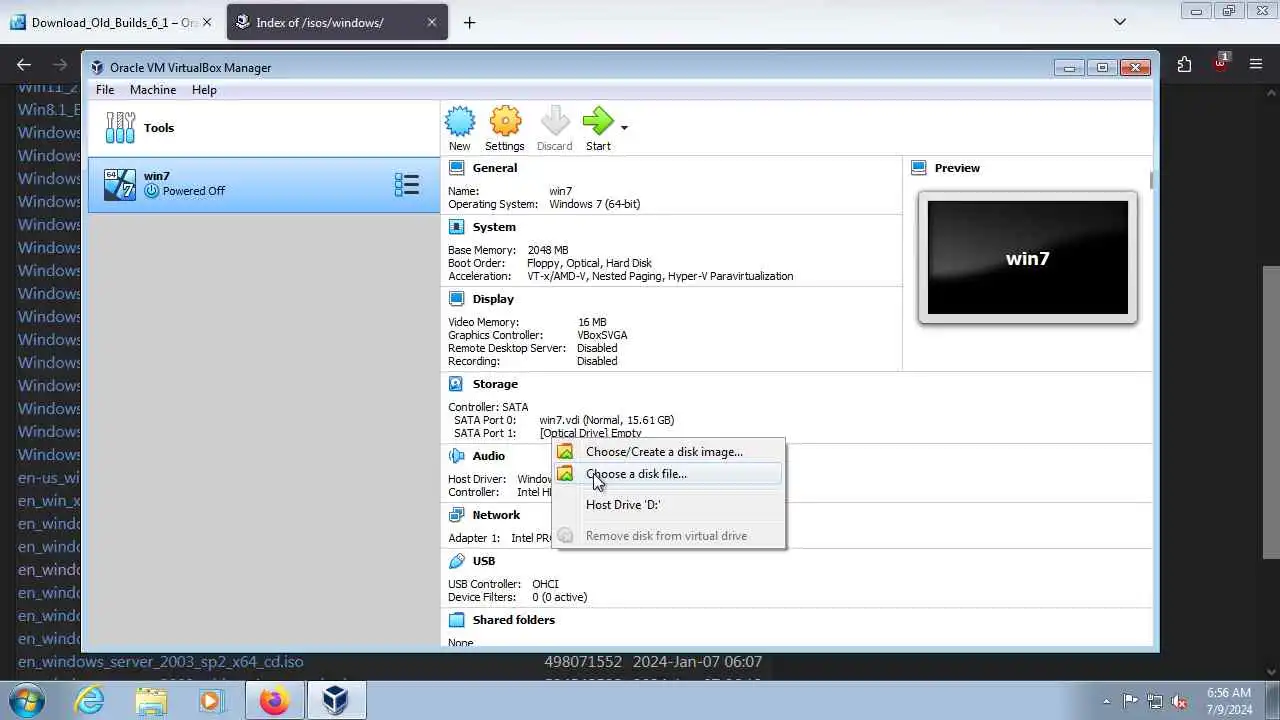Click the General section icon
The height and width of the screenshot is (720, 1280).
tap(457, 168)
